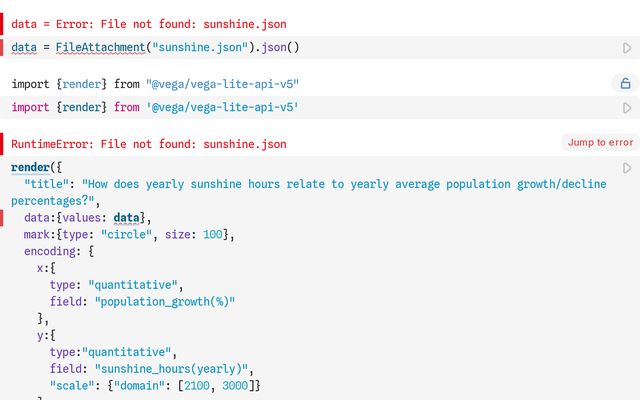Click "sunshine_hours(yearly)" field string
This screenshot has height=400, width=640.
click(x=171, y=369)
